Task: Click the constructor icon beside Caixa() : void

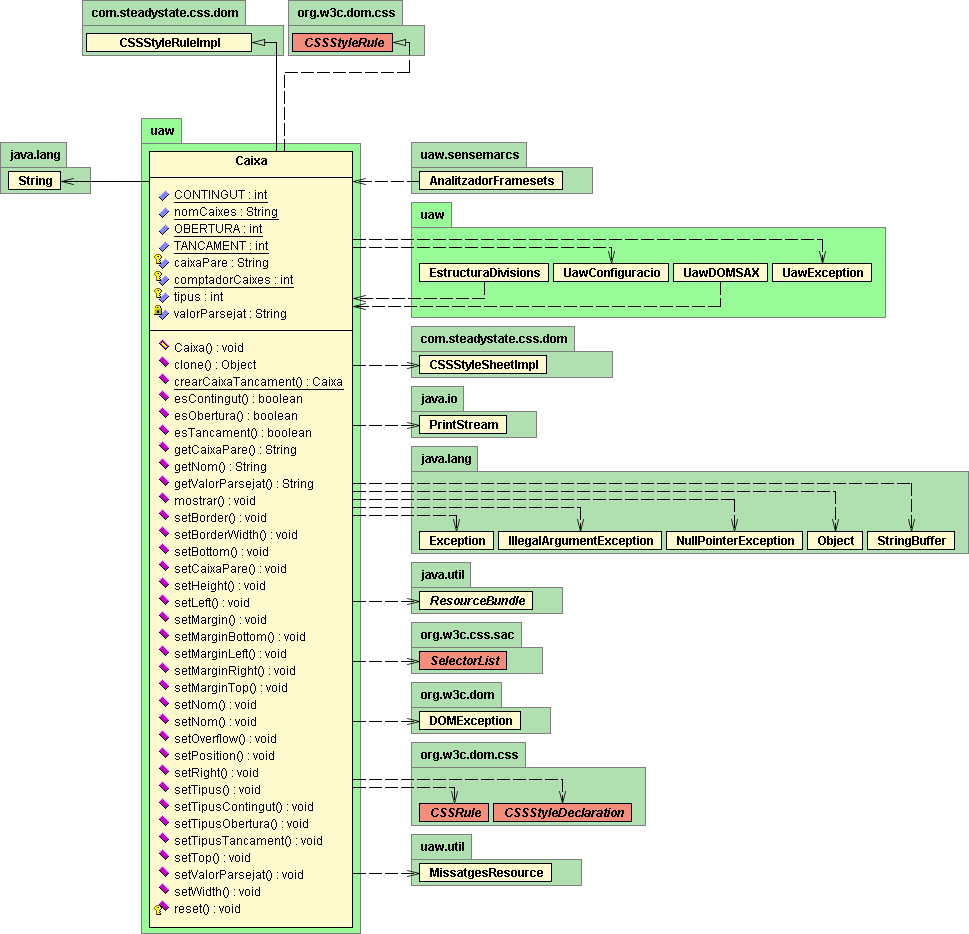Action: tap(164, 347)
